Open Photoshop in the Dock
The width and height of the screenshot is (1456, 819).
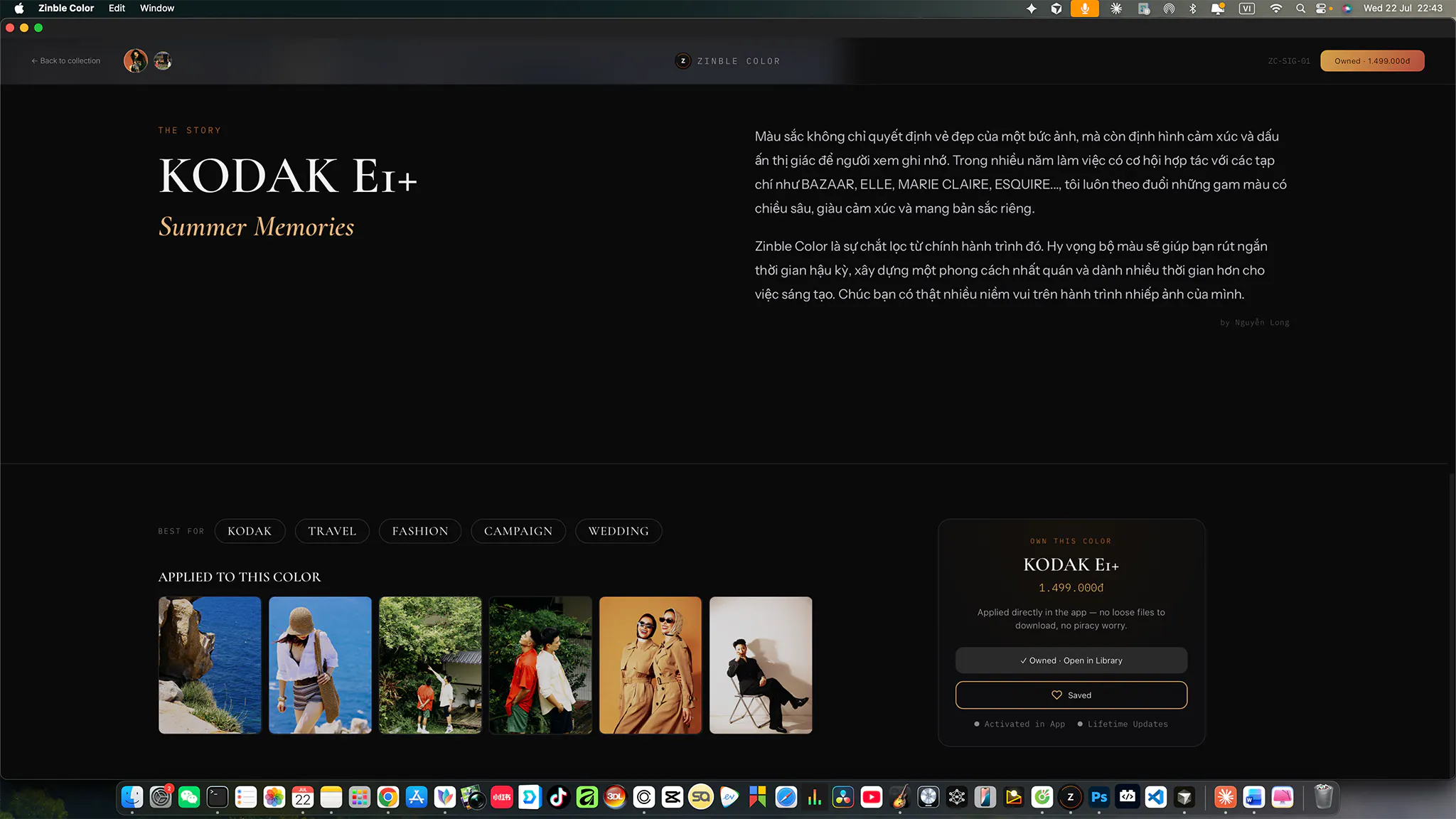tap(1099, 798)
